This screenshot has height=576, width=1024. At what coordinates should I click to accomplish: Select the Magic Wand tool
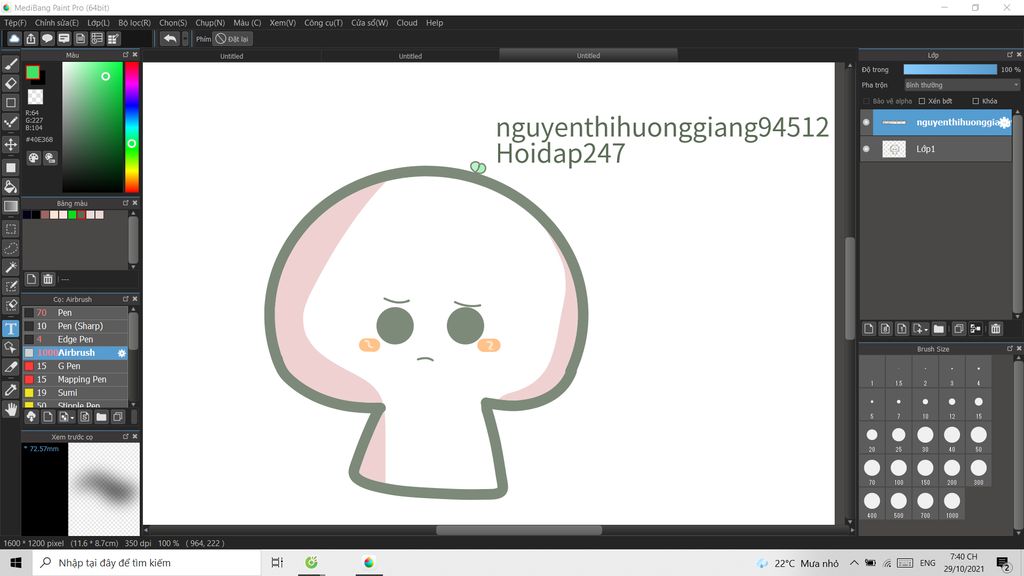(x=10, y=267)
